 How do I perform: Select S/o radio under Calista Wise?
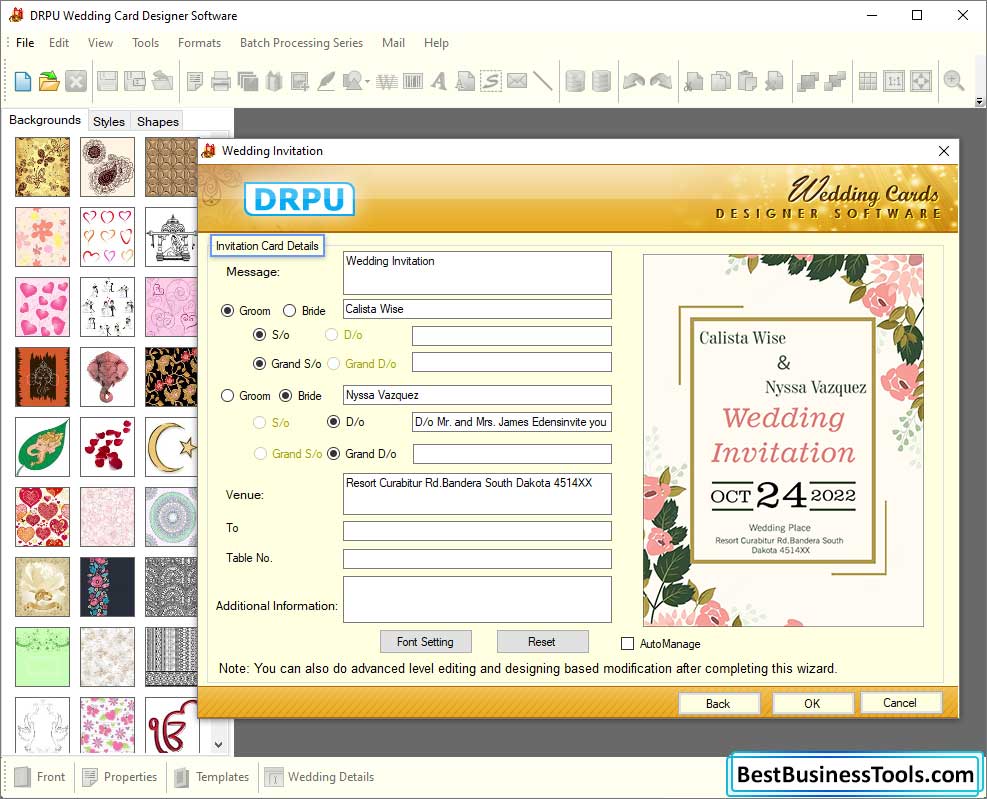(x=259, y=334)
